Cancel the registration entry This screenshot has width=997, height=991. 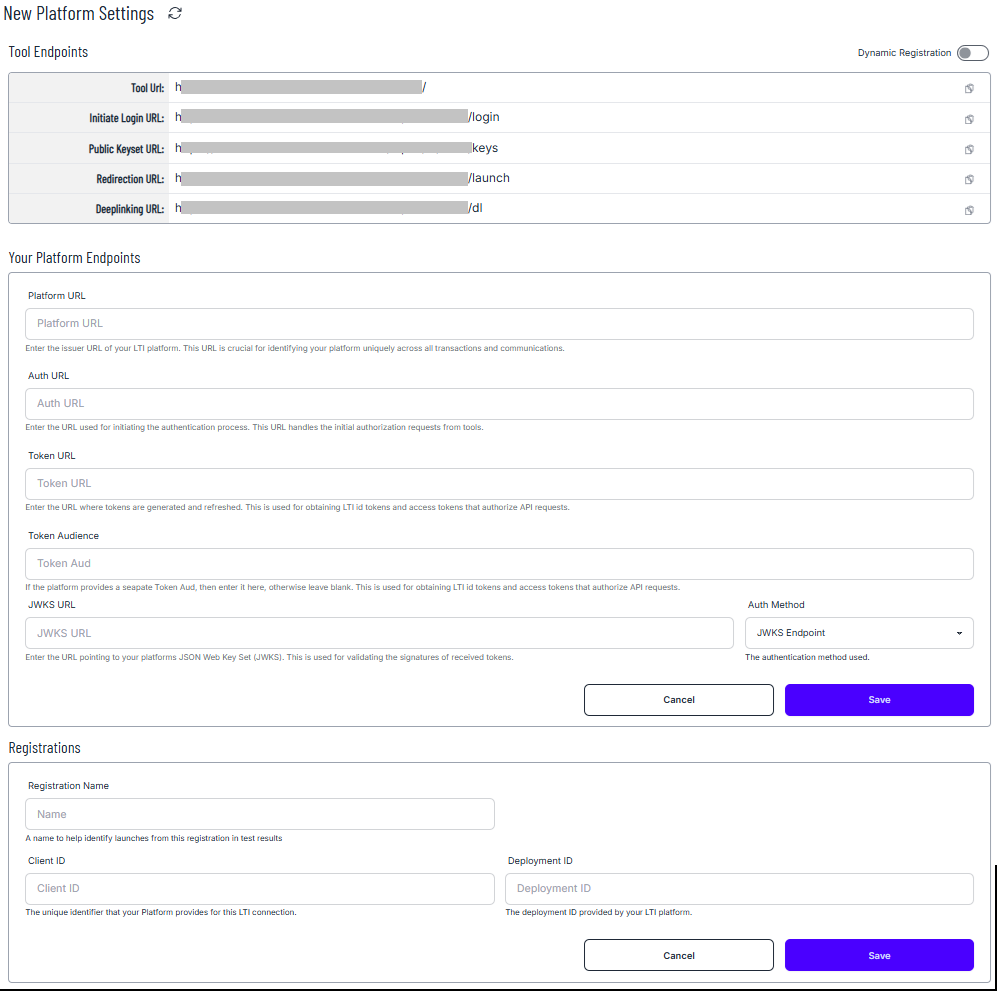point(678,954)
